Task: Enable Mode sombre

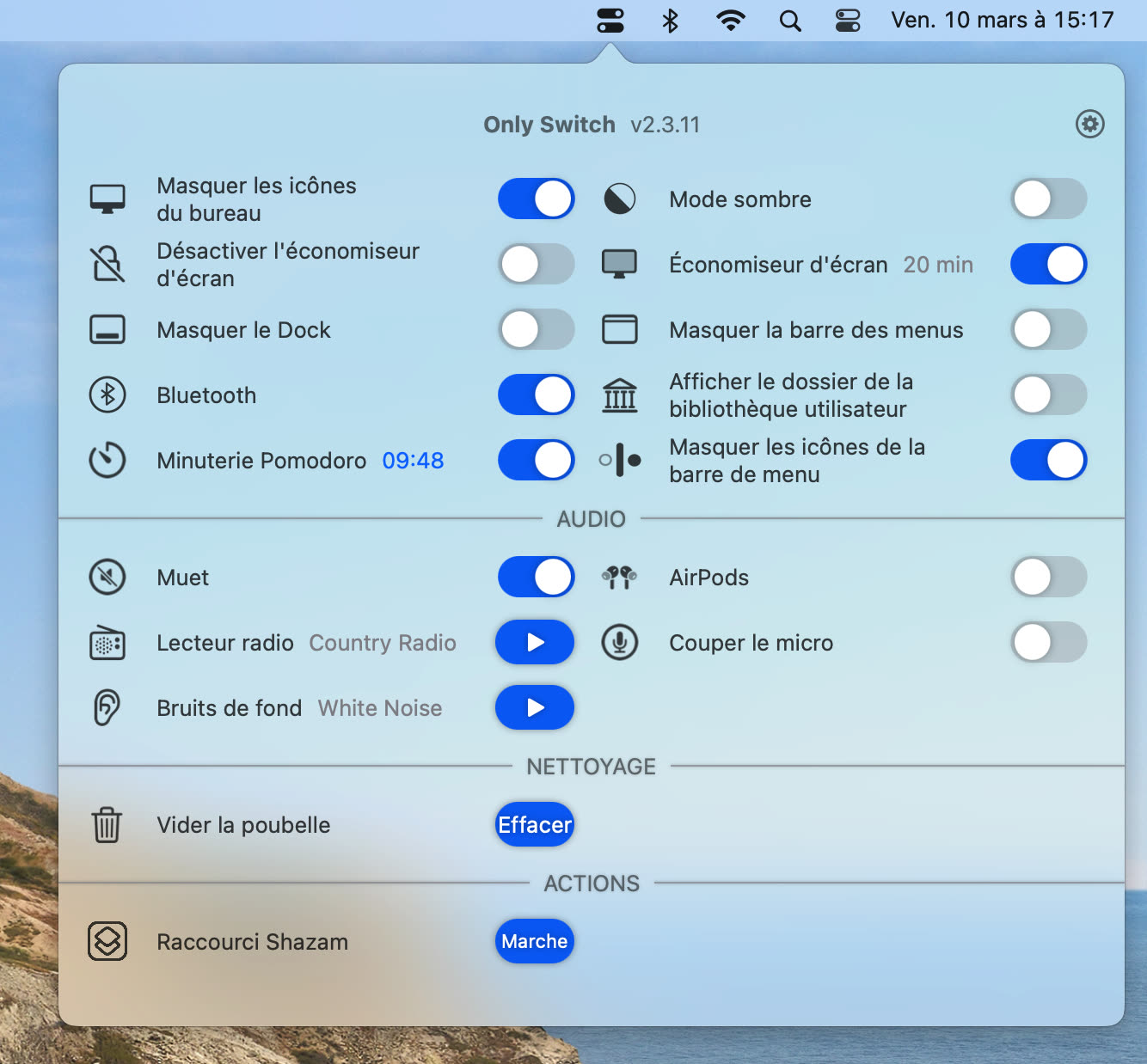Action: (x=1048, y=199)
